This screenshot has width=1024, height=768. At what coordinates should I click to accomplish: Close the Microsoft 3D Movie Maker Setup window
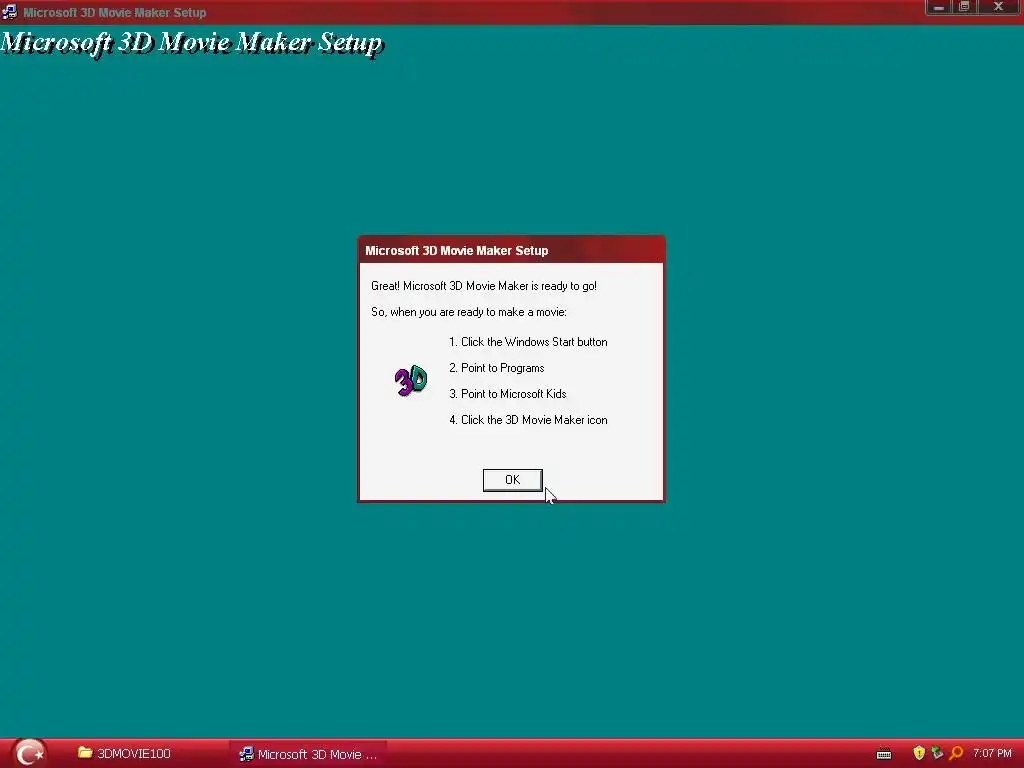(999, 7)
